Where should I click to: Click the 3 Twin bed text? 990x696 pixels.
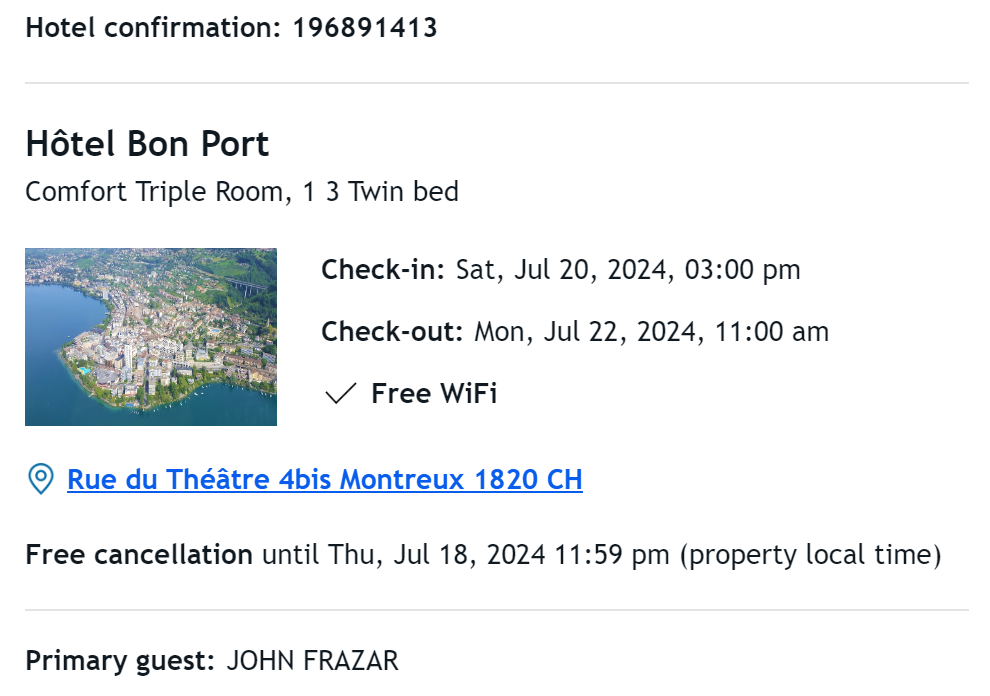[x=392, y=191]
